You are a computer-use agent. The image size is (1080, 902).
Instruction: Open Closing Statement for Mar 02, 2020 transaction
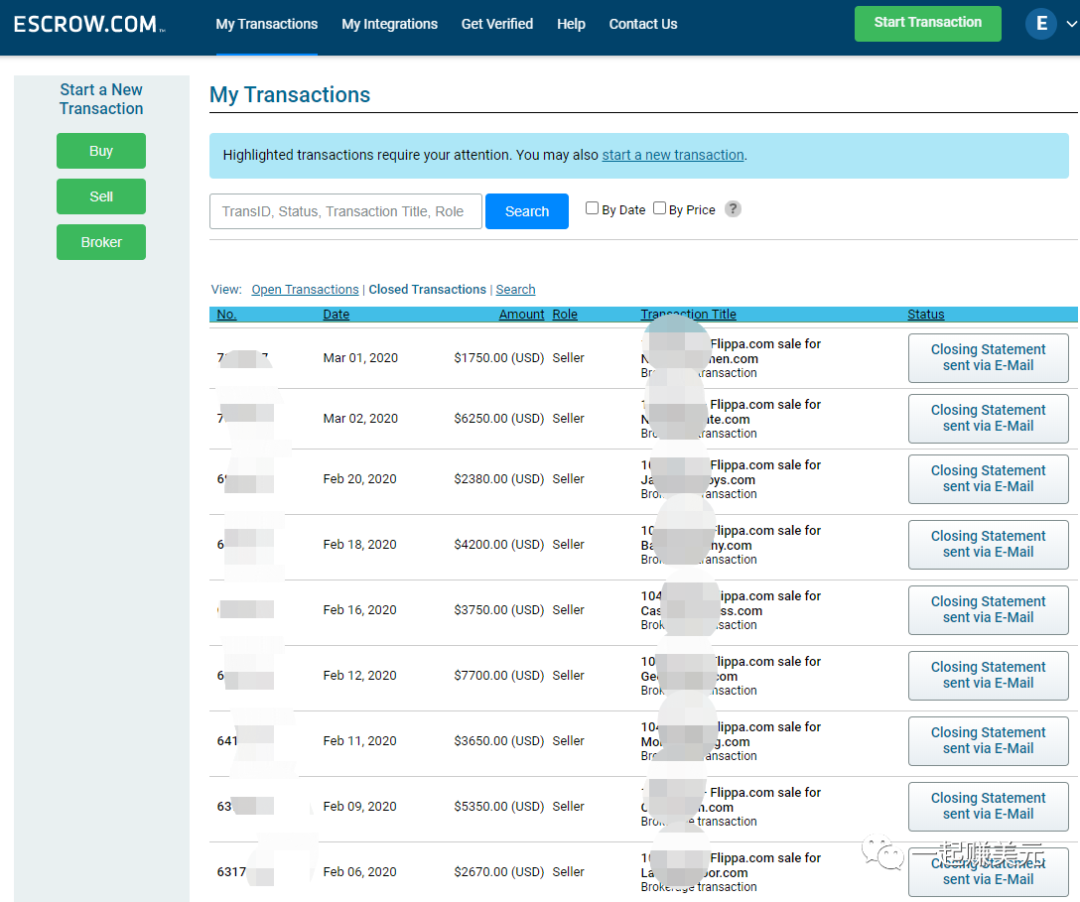pyautogui.click(x=988, y=419)
